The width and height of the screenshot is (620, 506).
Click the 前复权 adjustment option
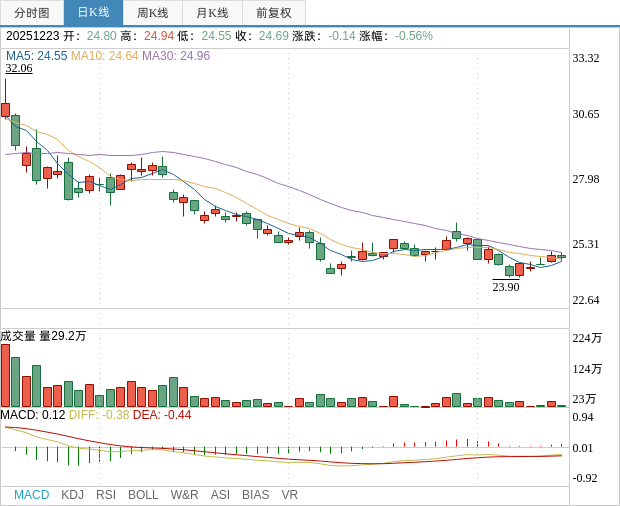[274, 13]
